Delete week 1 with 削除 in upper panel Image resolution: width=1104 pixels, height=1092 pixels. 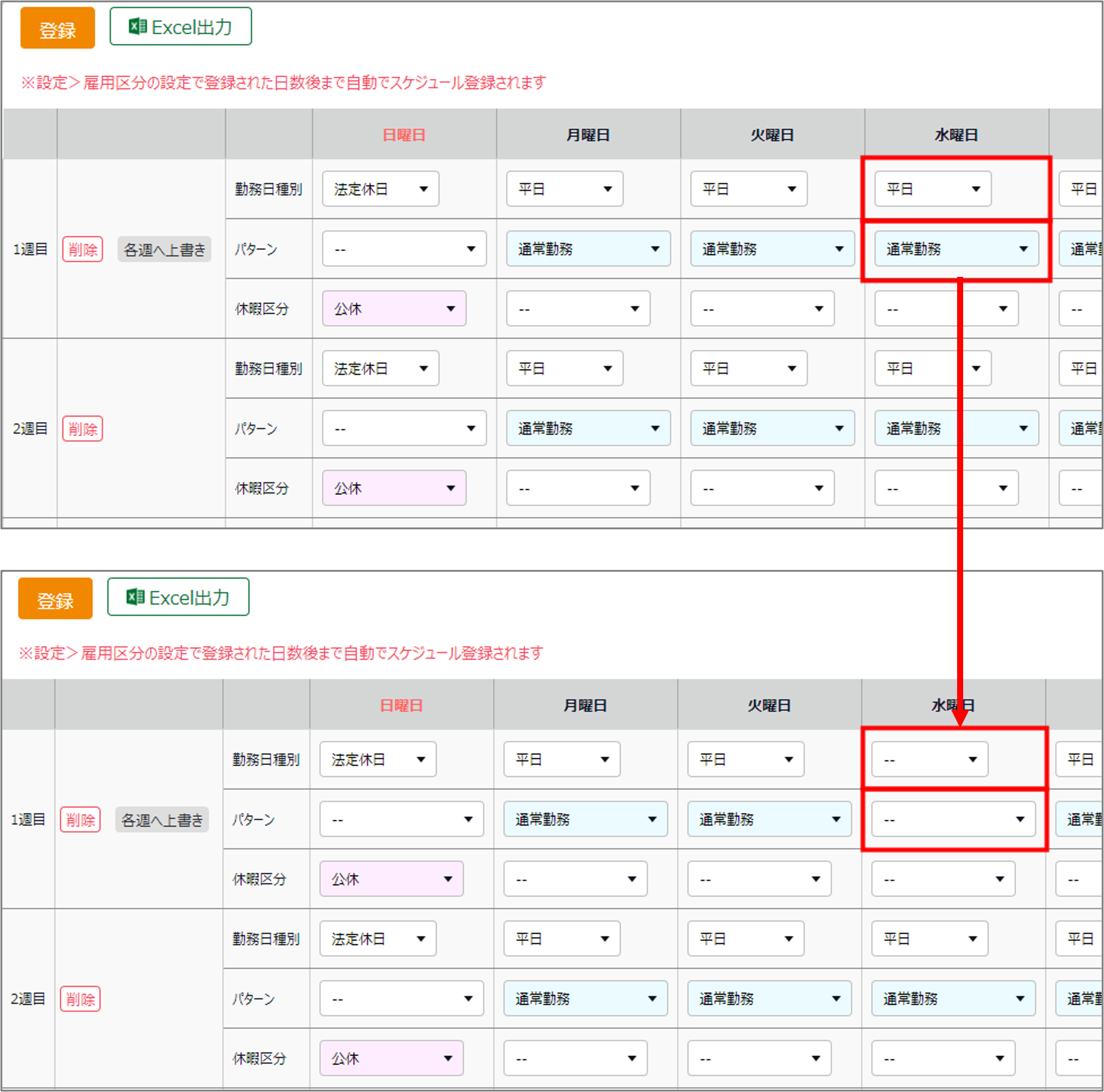pyautogui.click(x=82, y=249)
